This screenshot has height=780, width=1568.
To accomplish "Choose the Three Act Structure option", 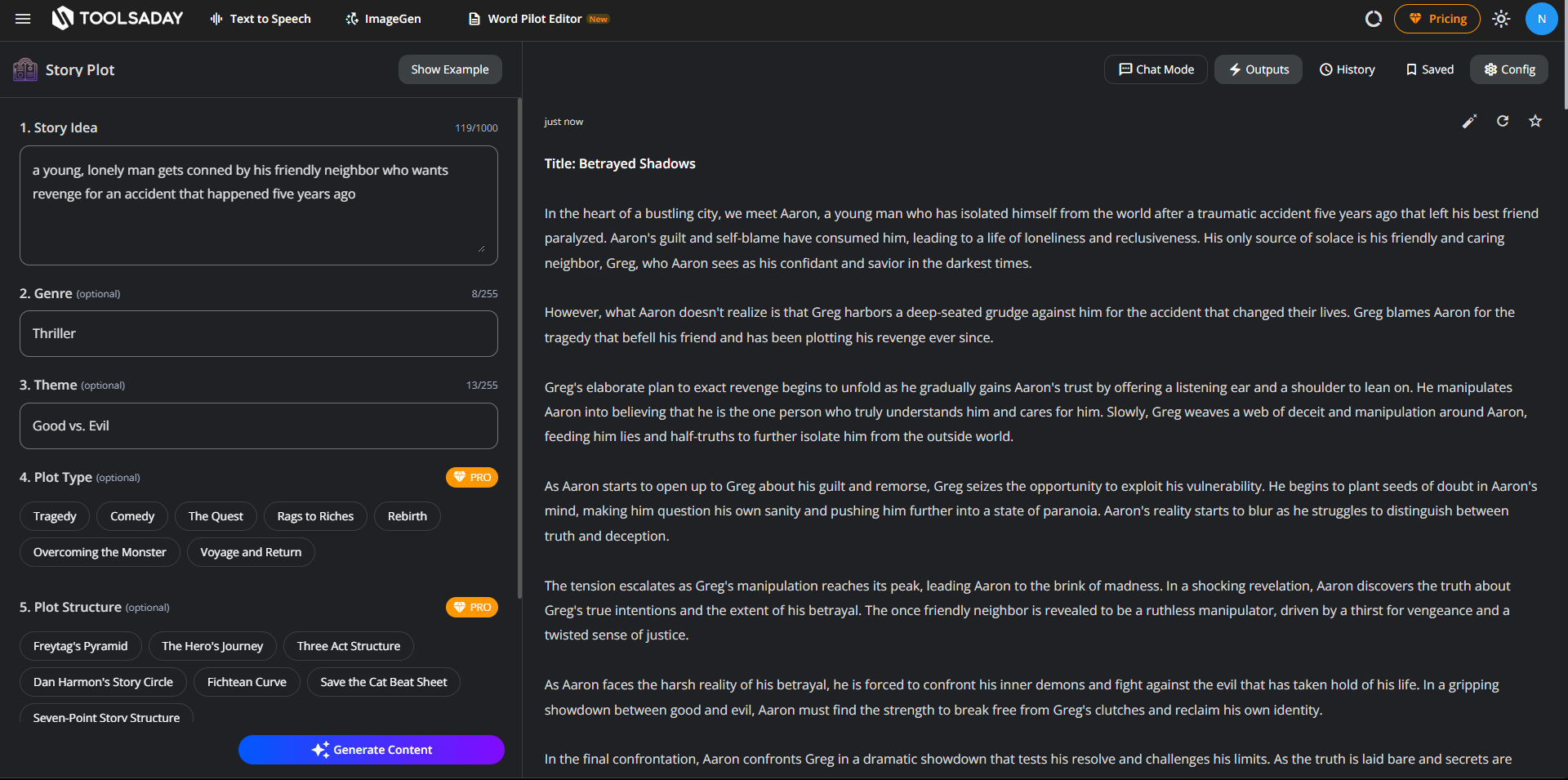I will (349, 646).
